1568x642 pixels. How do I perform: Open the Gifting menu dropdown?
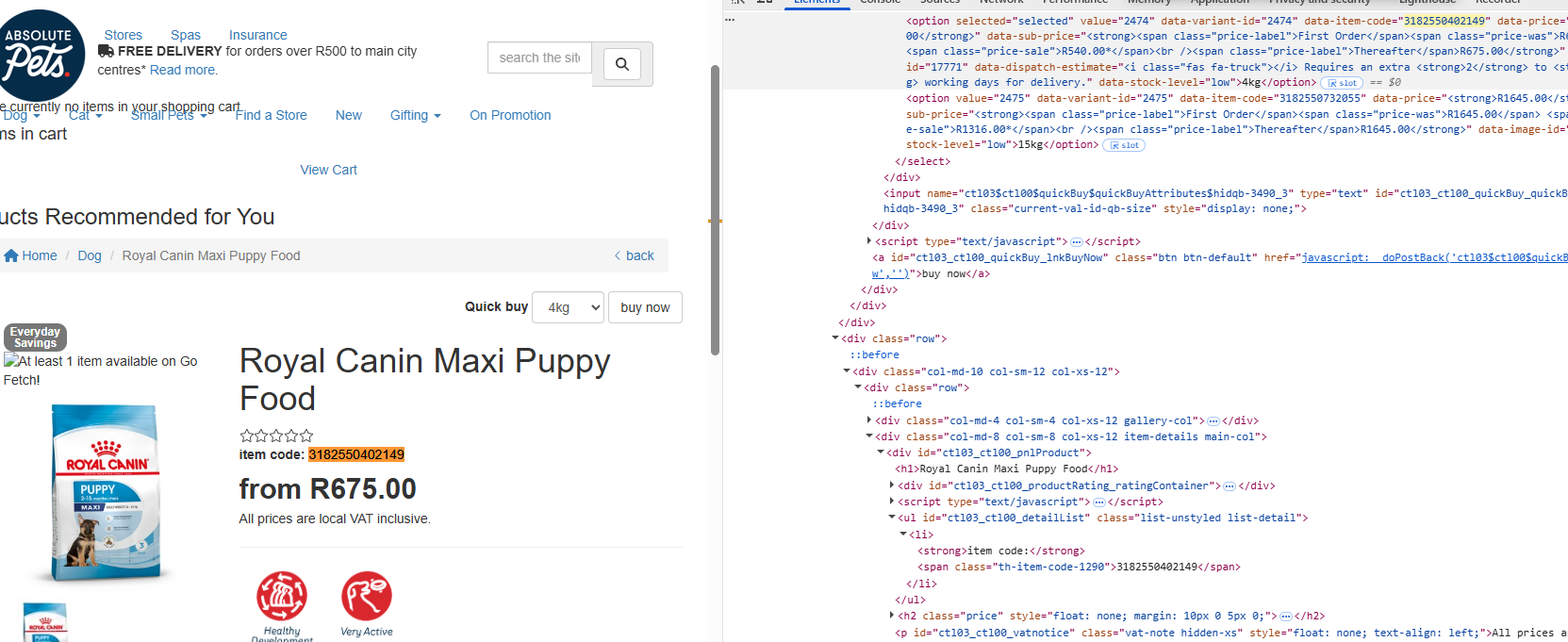(x=415, y=115)
